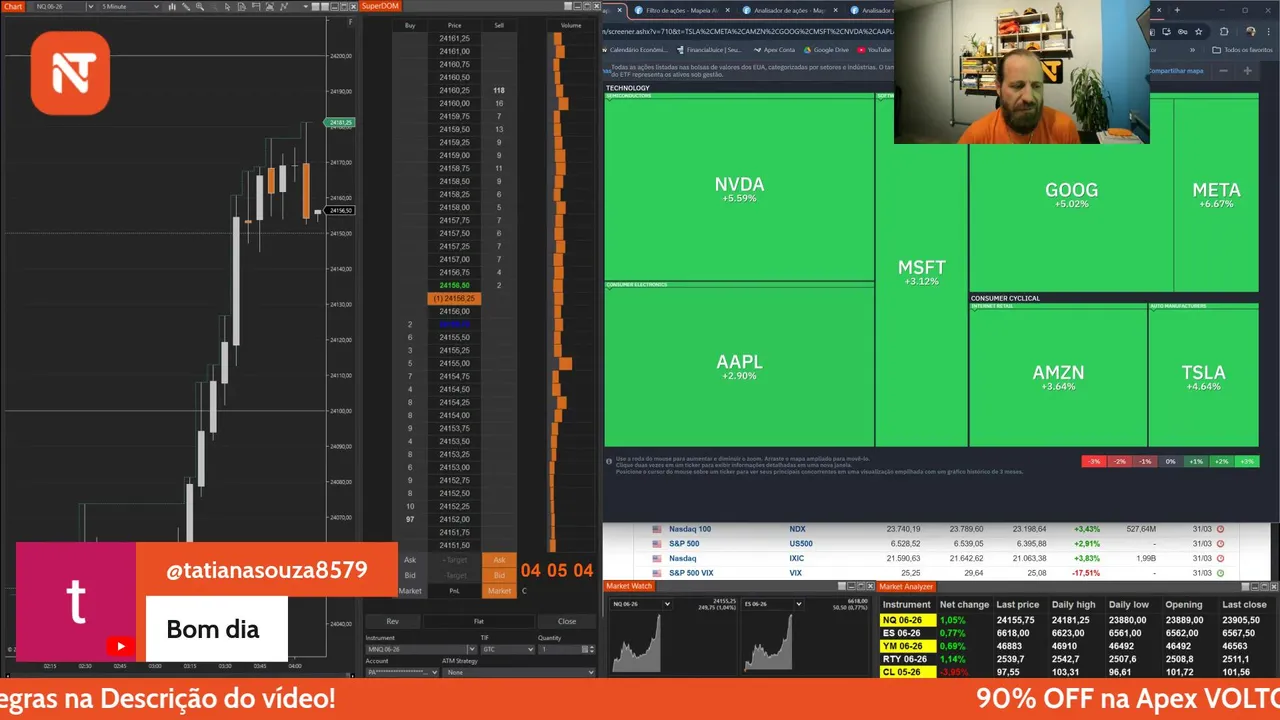This screenshot has width=1280, height=720.
Task: Open the Account dropdown
Action: coord(402,673)
